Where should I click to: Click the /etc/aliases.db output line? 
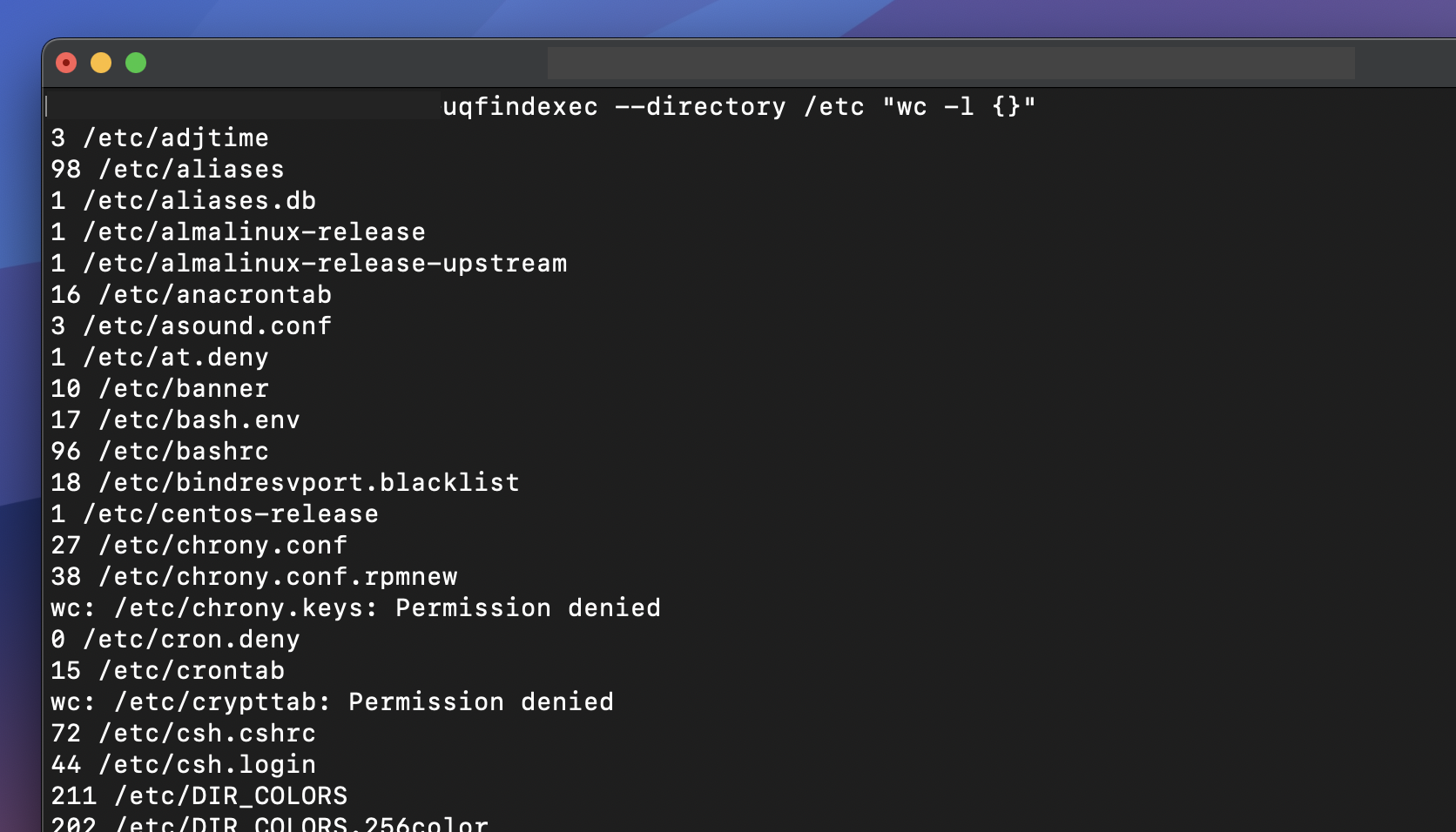(183, 201)
